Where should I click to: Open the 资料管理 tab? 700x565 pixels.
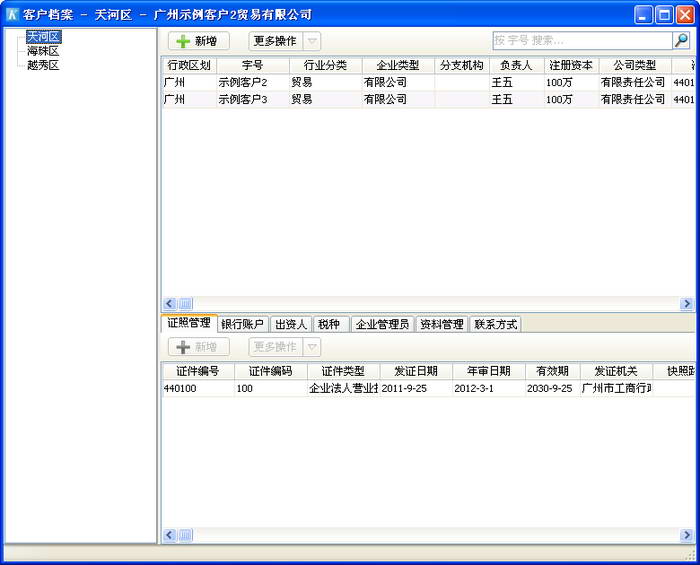click(x=442, y=324)
